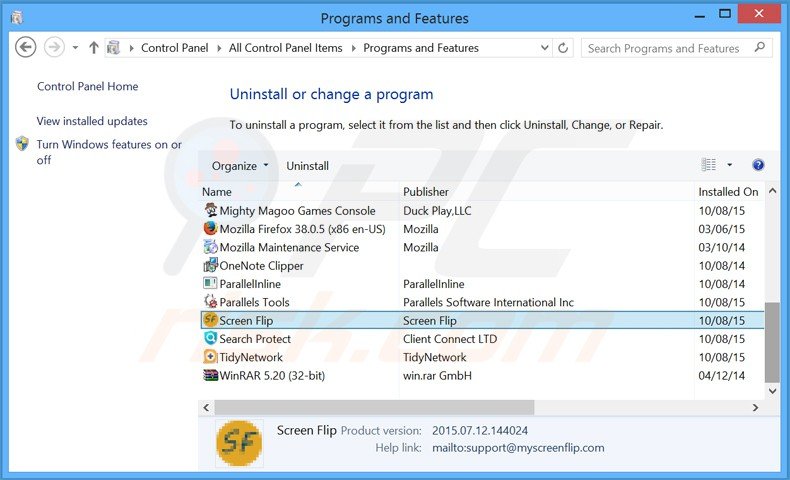Image resolution: width=790 pixels, height=480 pixels.
Task: Click the mailto:support@myscreenflip.com help link
Action: tap(518, 448)
